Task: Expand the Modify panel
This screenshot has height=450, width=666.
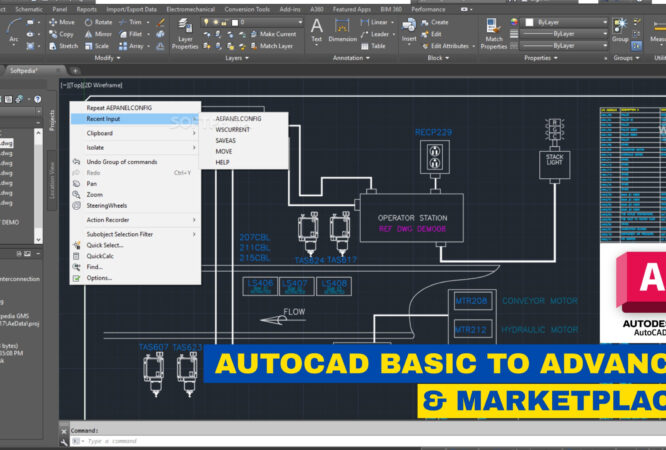Action: click(x=108, y=58)
